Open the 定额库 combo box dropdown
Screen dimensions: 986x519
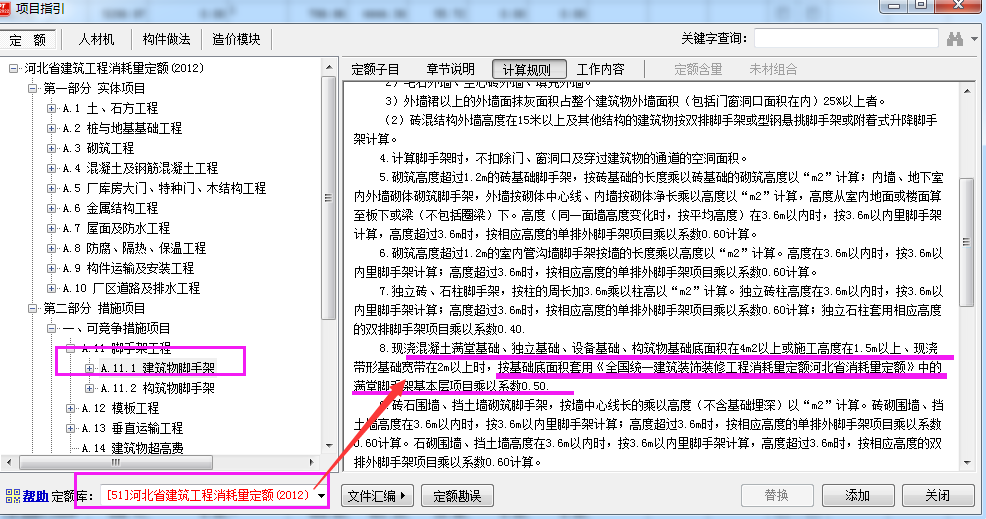click(x=321, y=496)
